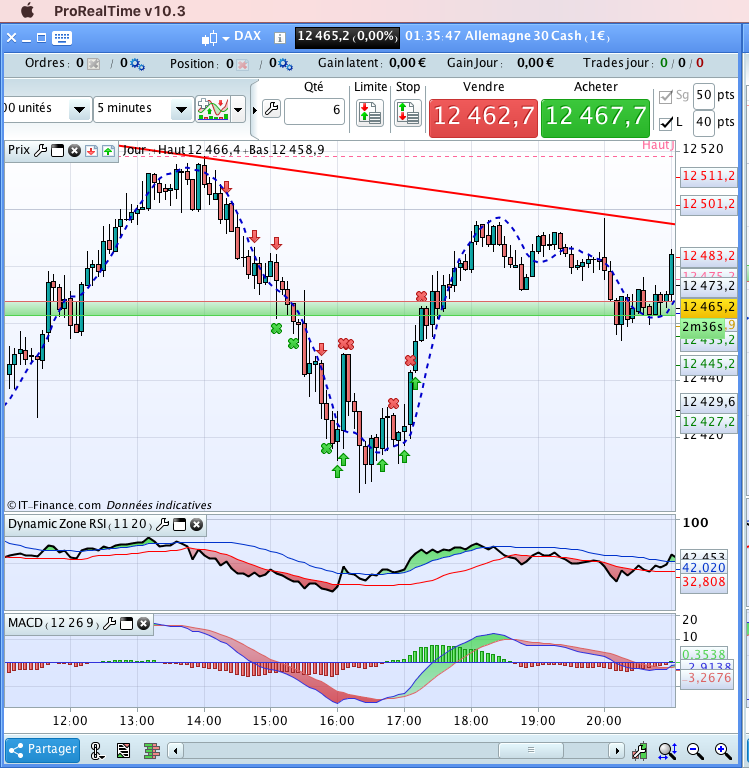Click the 12 483,2 price level label

tap(709, 256)
